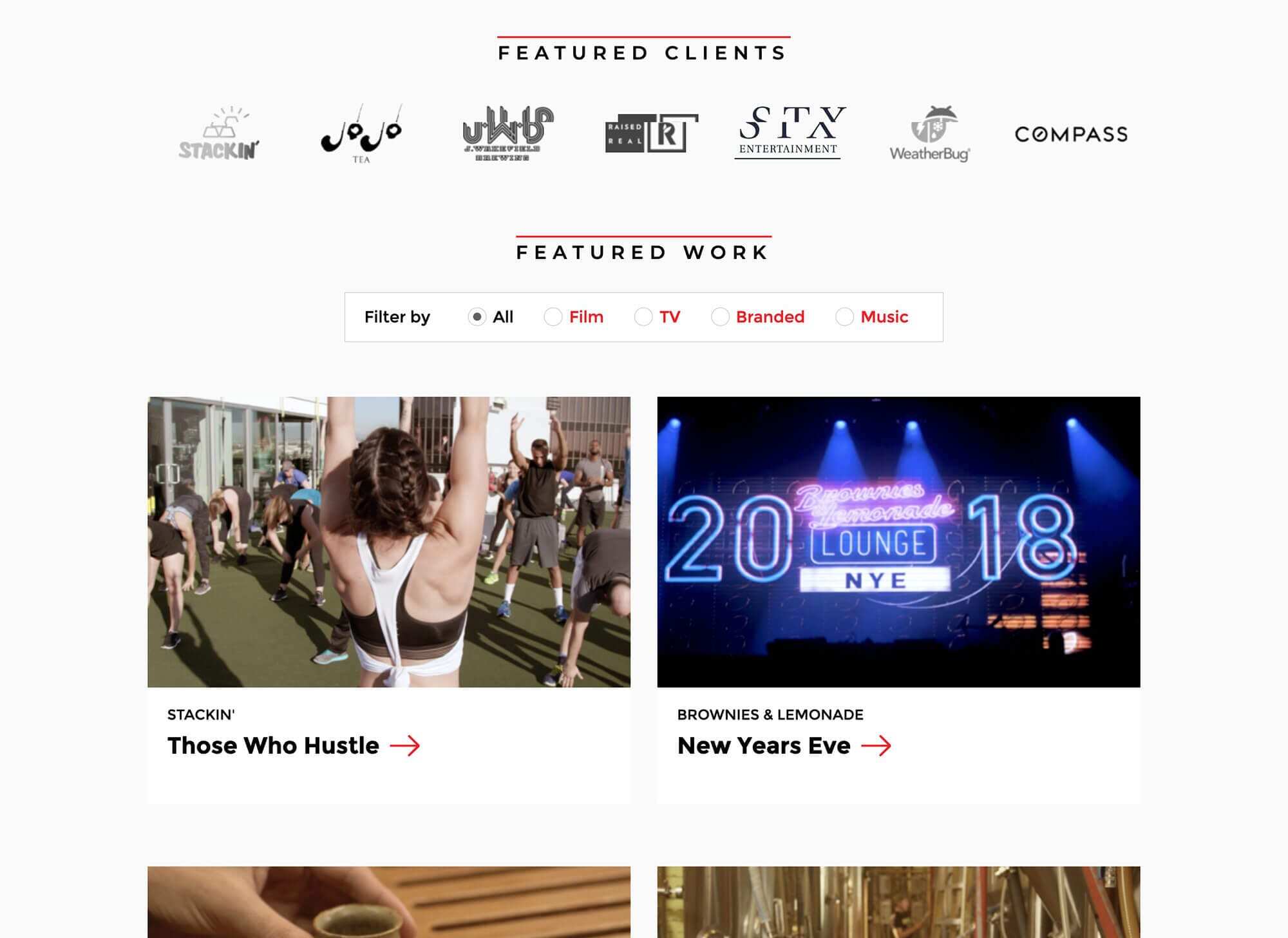
Task: Open the tea cup thumbnail below
Action: point(389,902)
